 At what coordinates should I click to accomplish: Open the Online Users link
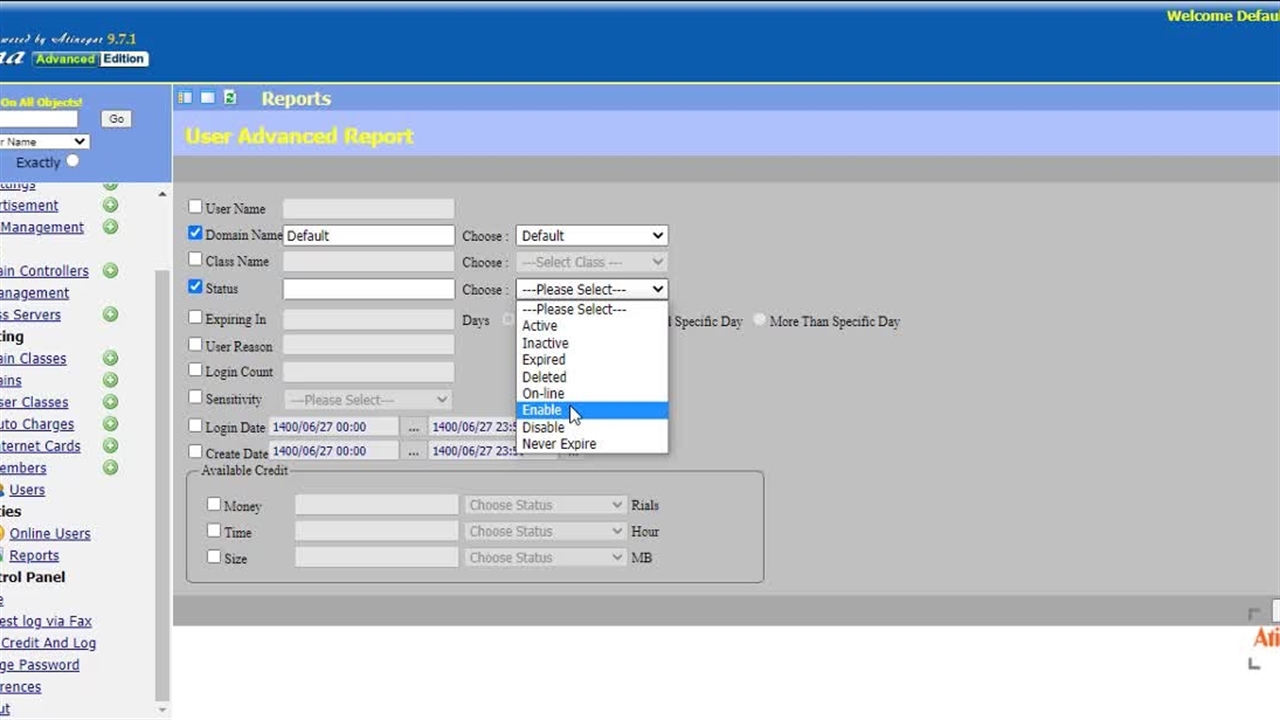coord(50,534)
